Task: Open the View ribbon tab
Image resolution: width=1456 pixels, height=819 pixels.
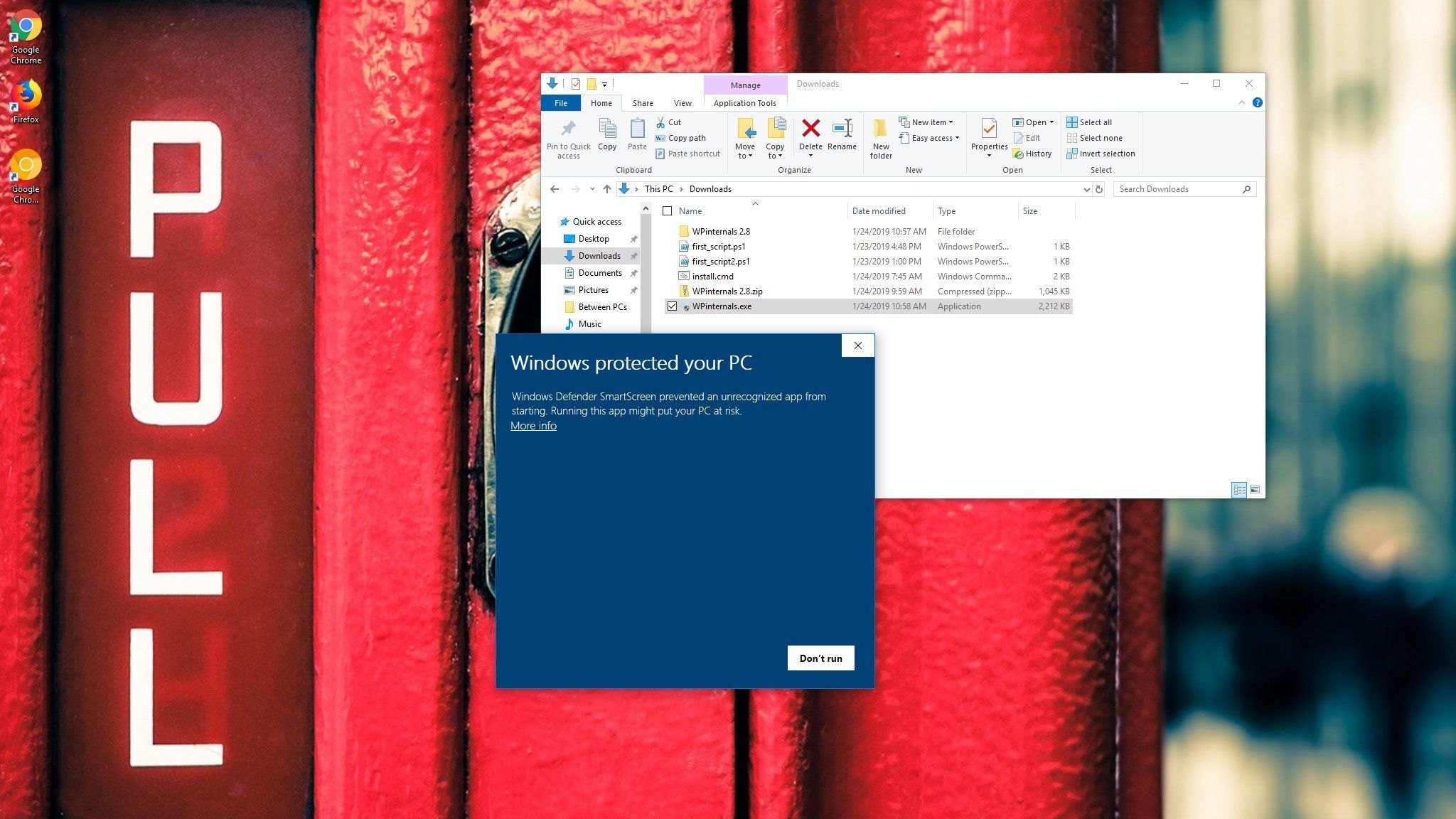Action: click(x=682, y=103)
